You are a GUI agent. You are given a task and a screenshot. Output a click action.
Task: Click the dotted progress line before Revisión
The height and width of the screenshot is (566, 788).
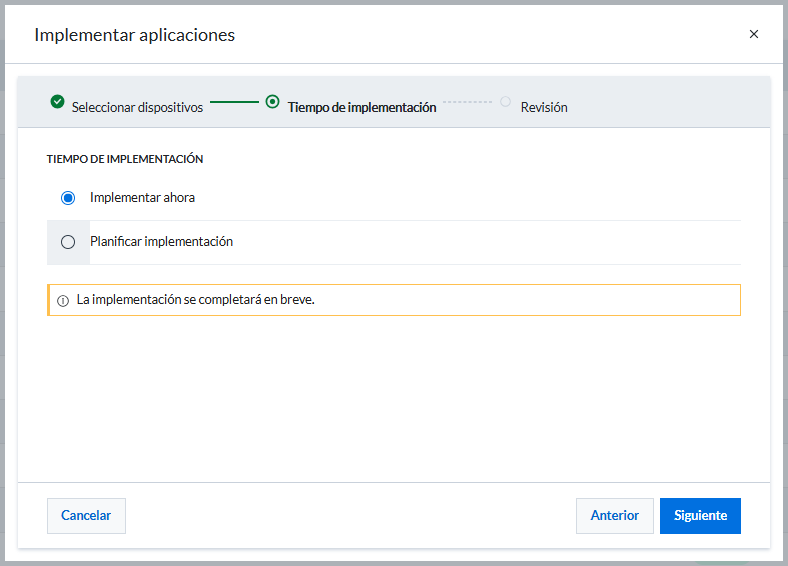pyautogui.click(x=467, y=102)
